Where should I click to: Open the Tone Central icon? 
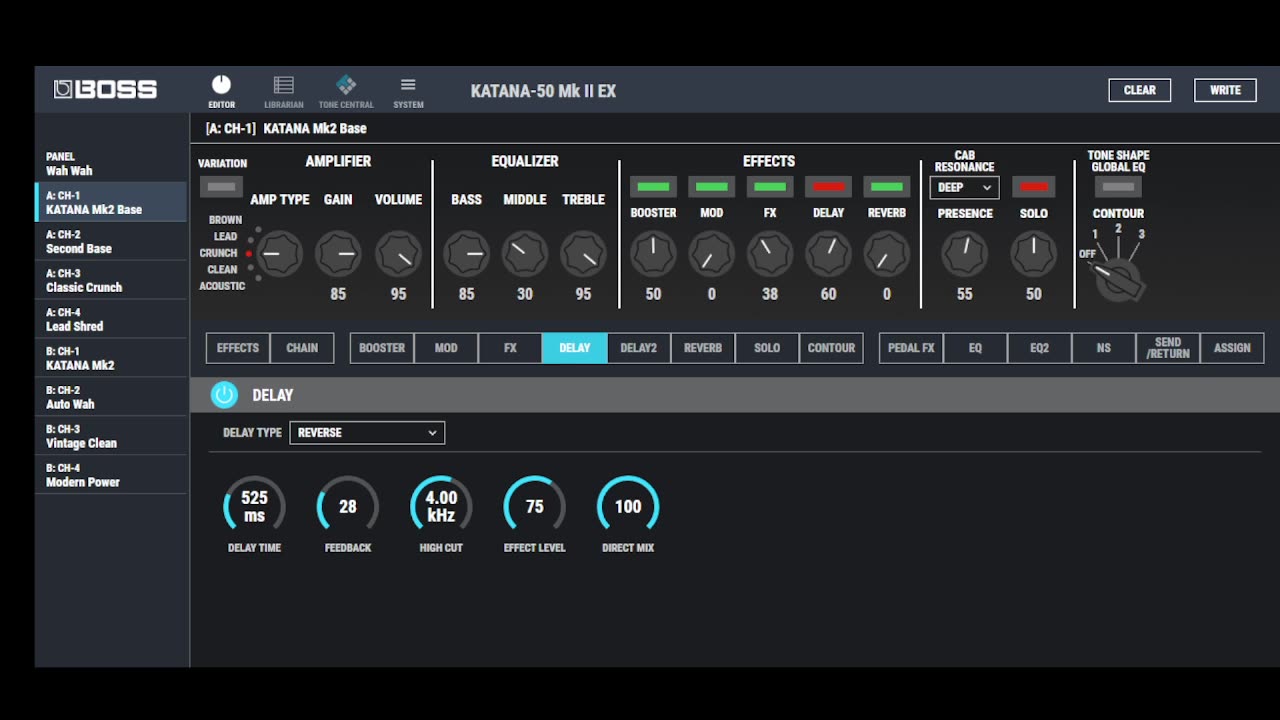pyautogui.click(x=346, y=85)
